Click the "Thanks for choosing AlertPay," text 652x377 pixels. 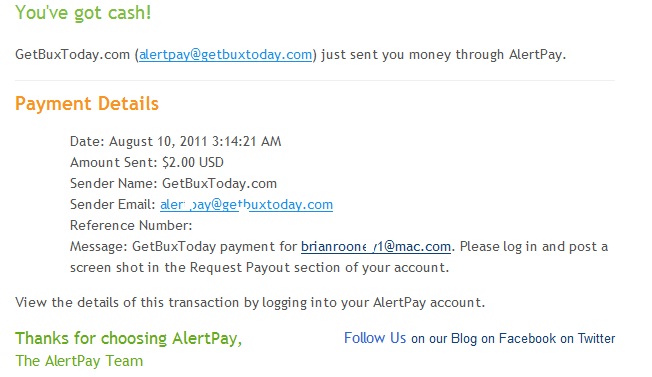128,338
